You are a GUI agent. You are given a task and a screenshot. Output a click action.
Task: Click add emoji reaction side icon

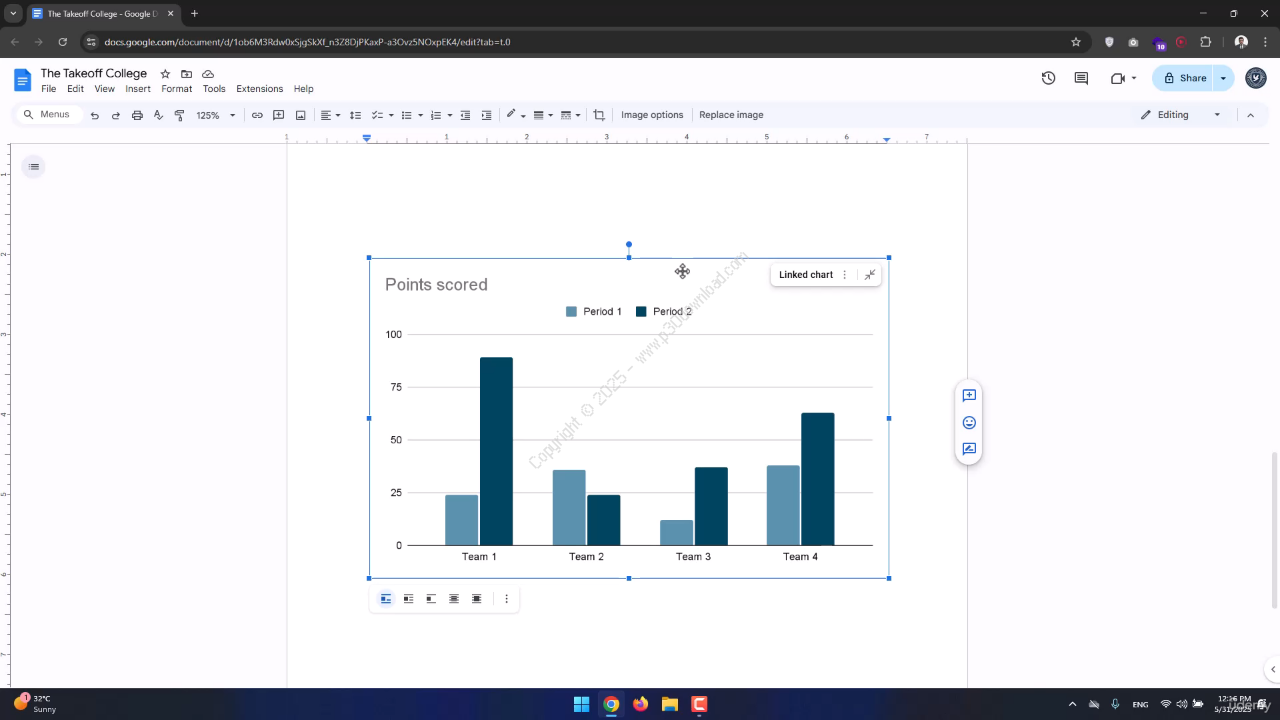pos(969,423)
